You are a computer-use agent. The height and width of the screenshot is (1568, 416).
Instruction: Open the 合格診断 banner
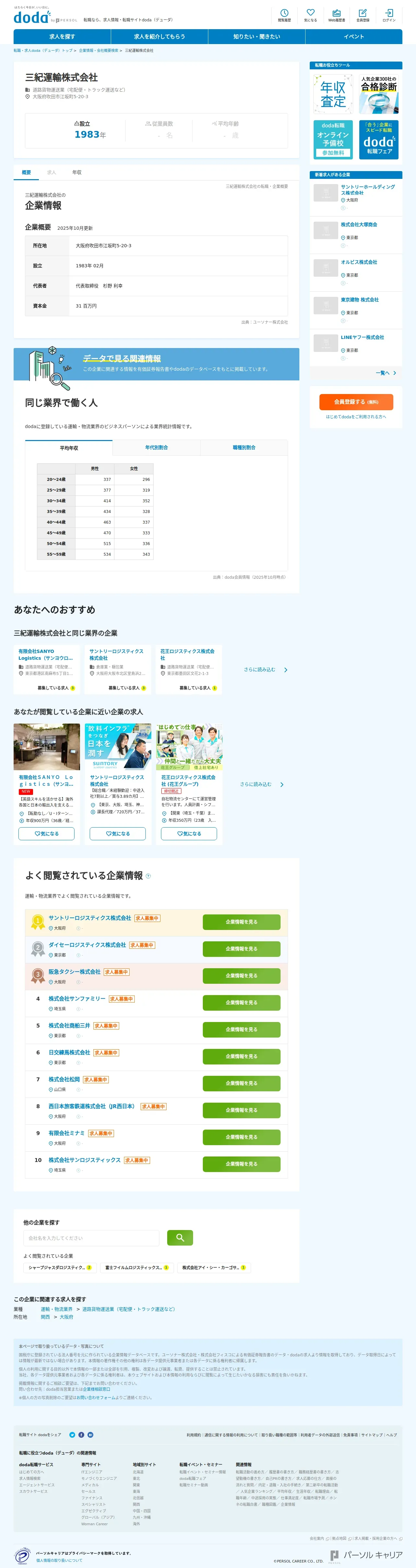(378, 94)
